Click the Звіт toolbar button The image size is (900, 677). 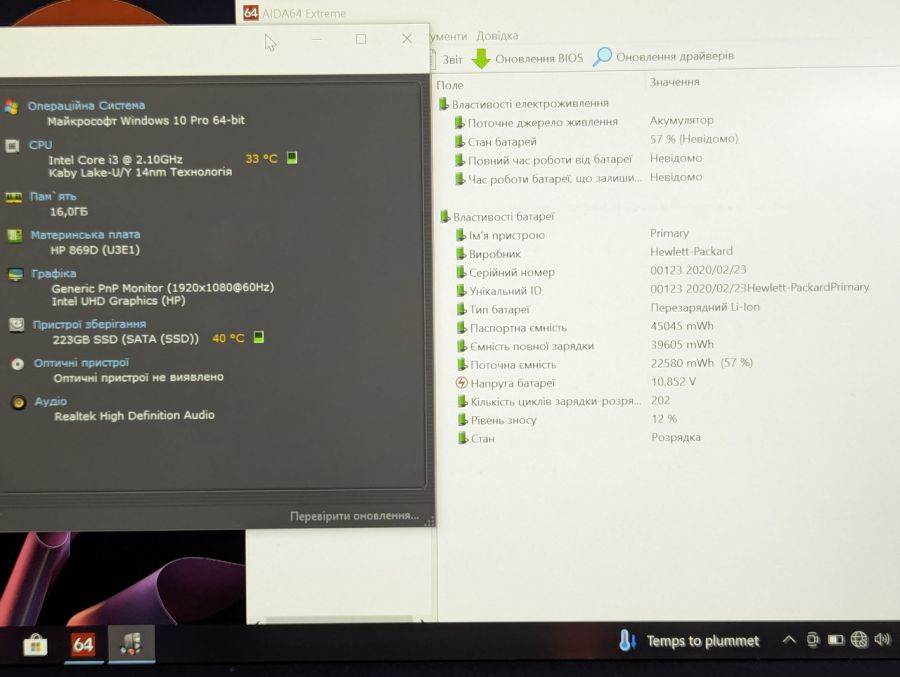tap(447, 59)
